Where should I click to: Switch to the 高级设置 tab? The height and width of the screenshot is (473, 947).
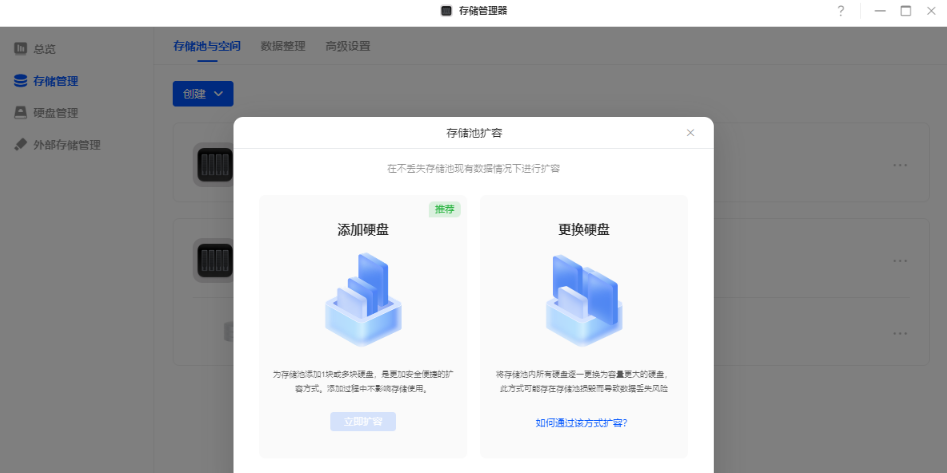348,46
